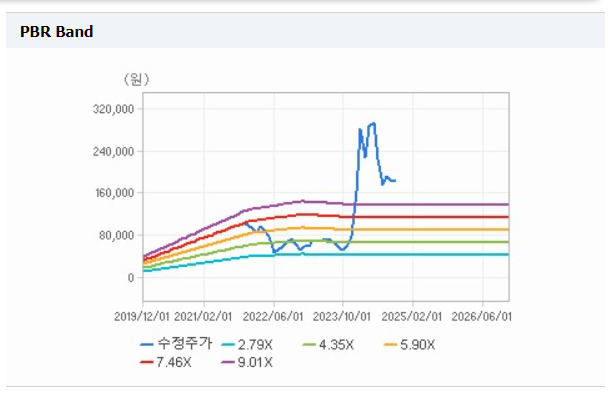Click the 2026/06/01 date label
Image resolution: width=615 pixels, height=398 pixels.
(x=482, y=316)
